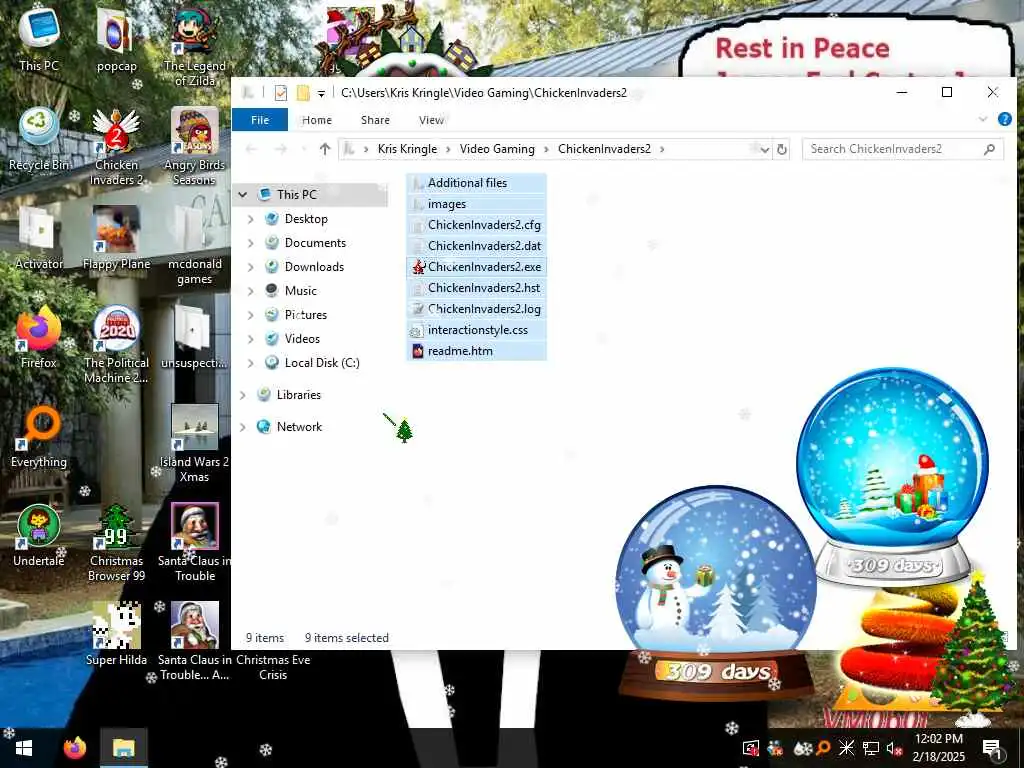Select the Everything search desktop shortcut
The image size is (1024, 768).
[39, 436]
